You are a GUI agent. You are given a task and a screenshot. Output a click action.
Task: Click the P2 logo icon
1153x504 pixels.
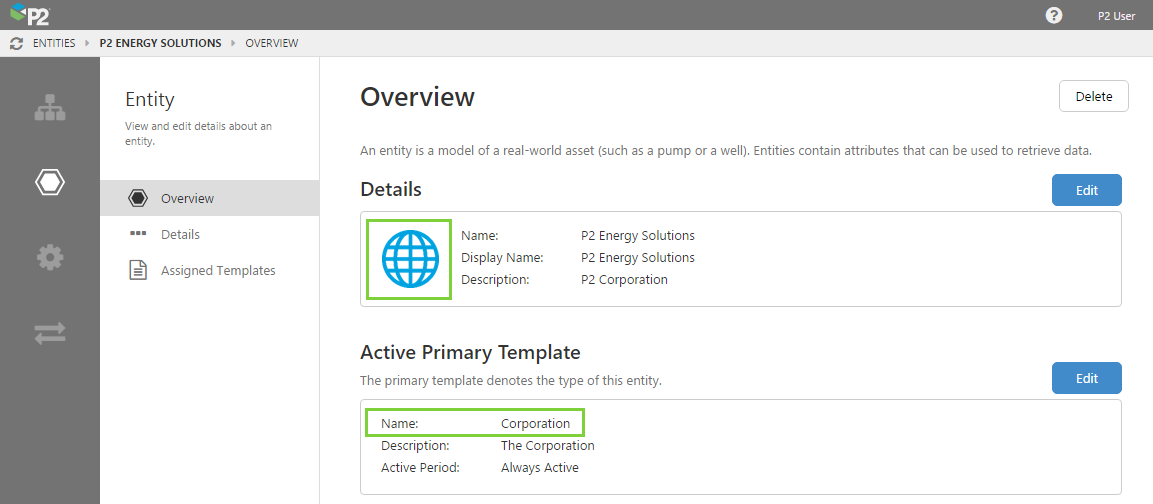[x=29, y=15]
